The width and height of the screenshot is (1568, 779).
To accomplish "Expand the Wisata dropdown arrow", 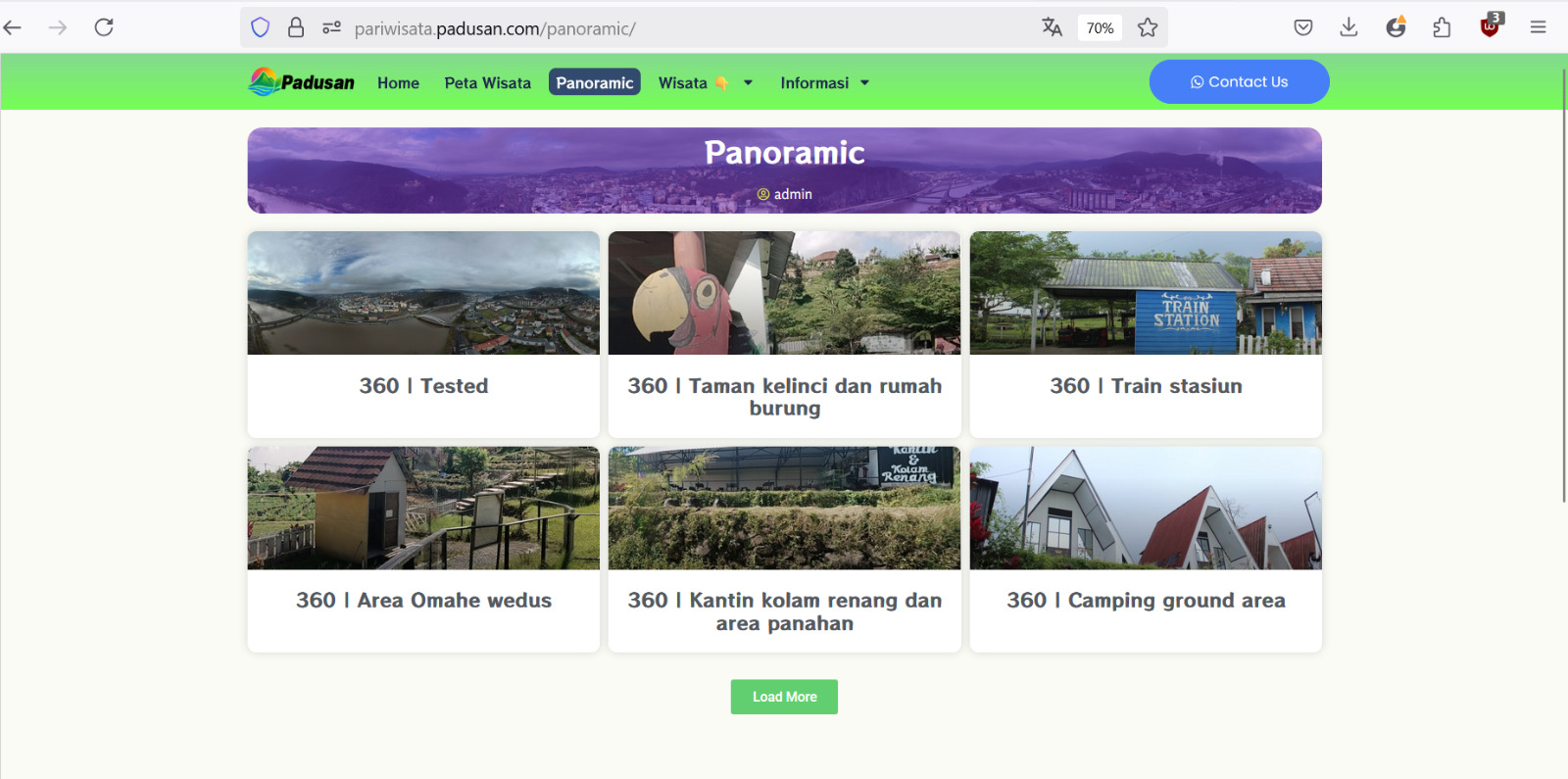I will (748, 83).
